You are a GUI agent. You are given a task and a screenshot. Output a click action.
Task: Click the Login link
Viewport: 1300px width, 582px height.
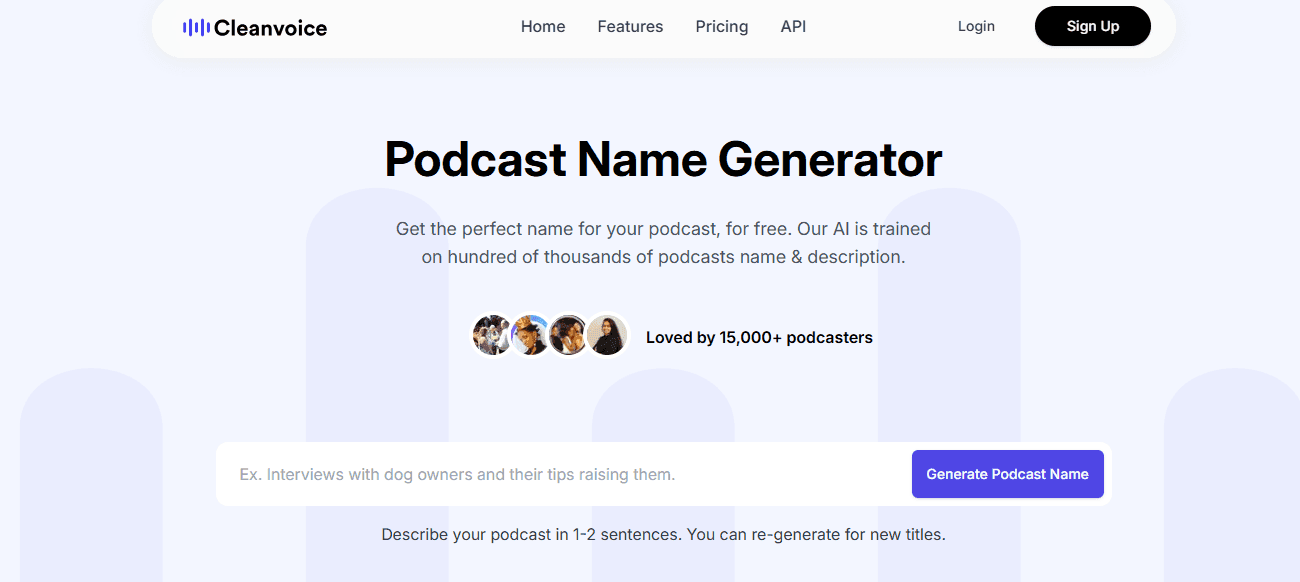(975, 27)
